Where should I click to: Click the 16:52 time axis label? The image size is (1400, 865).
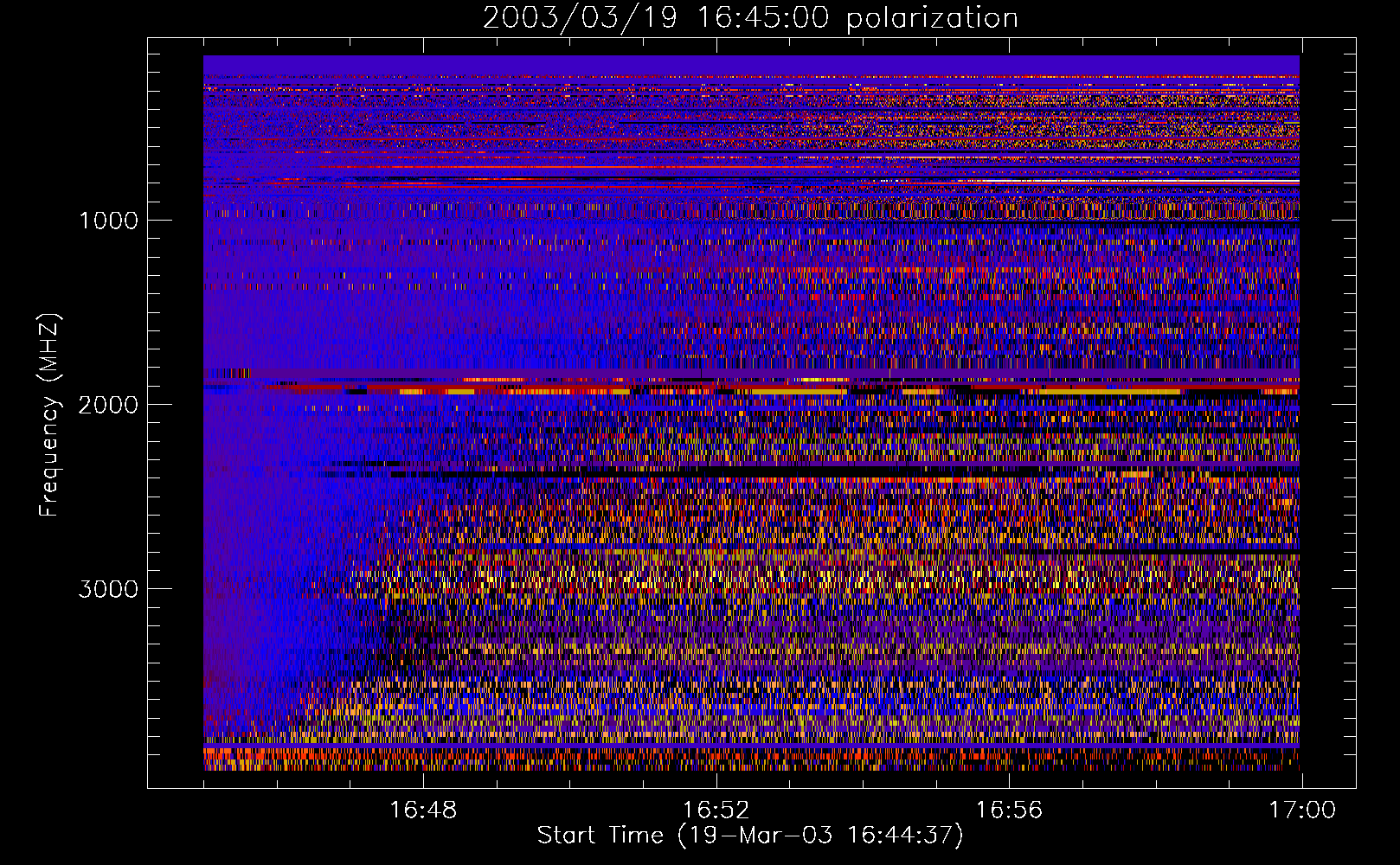click(x=716, y=811)
